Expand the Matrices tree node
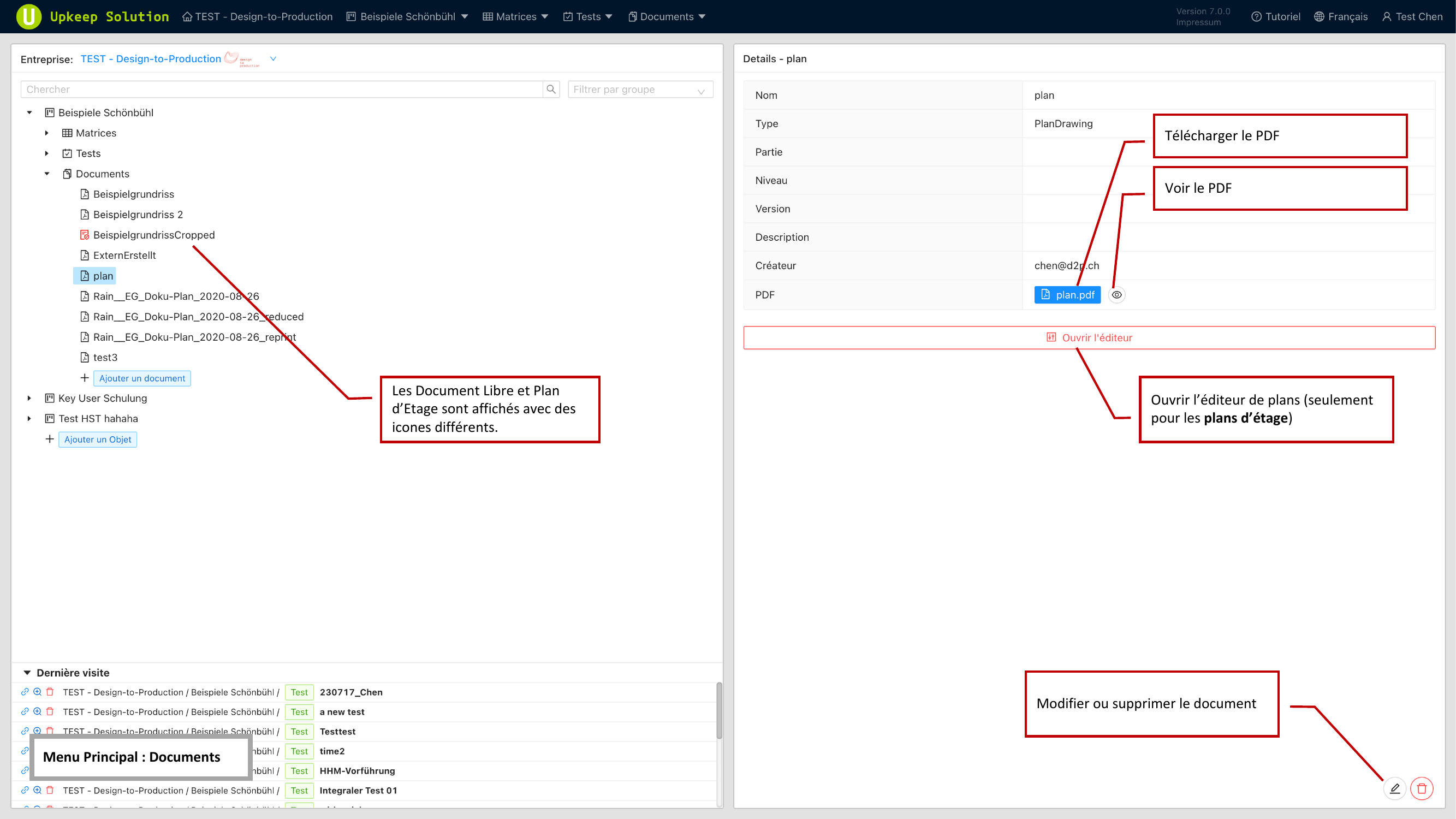This screenshot has height=819, width=1456. click(47, 133)
